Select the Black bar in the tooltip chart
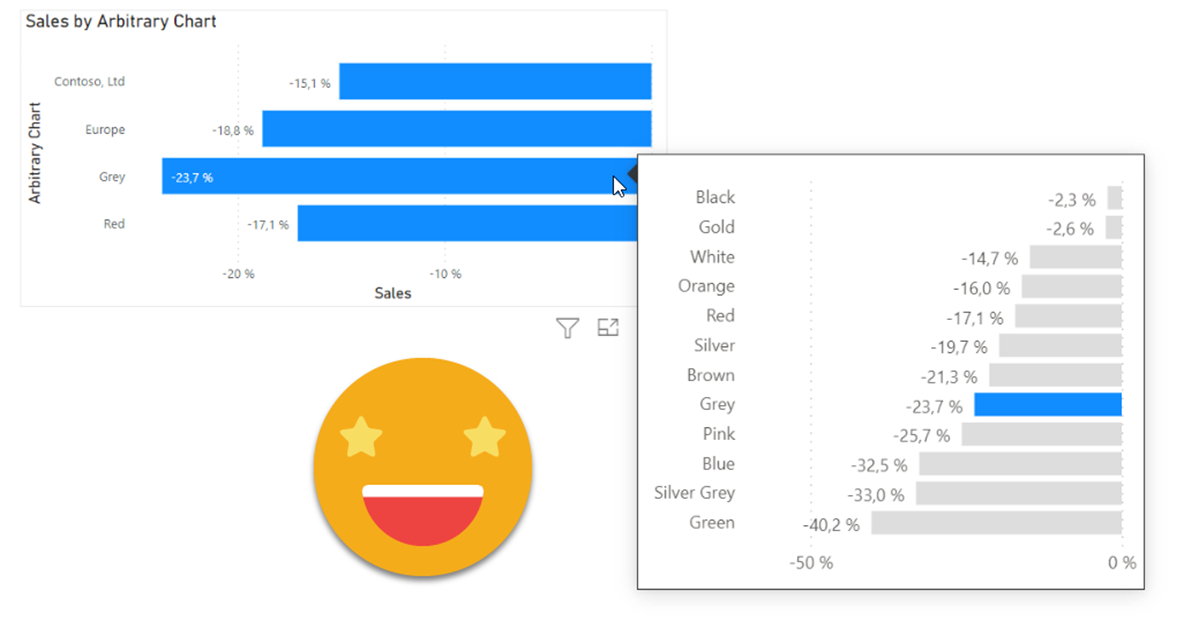The image size is (1200, 628). (x=1115, y=198)
